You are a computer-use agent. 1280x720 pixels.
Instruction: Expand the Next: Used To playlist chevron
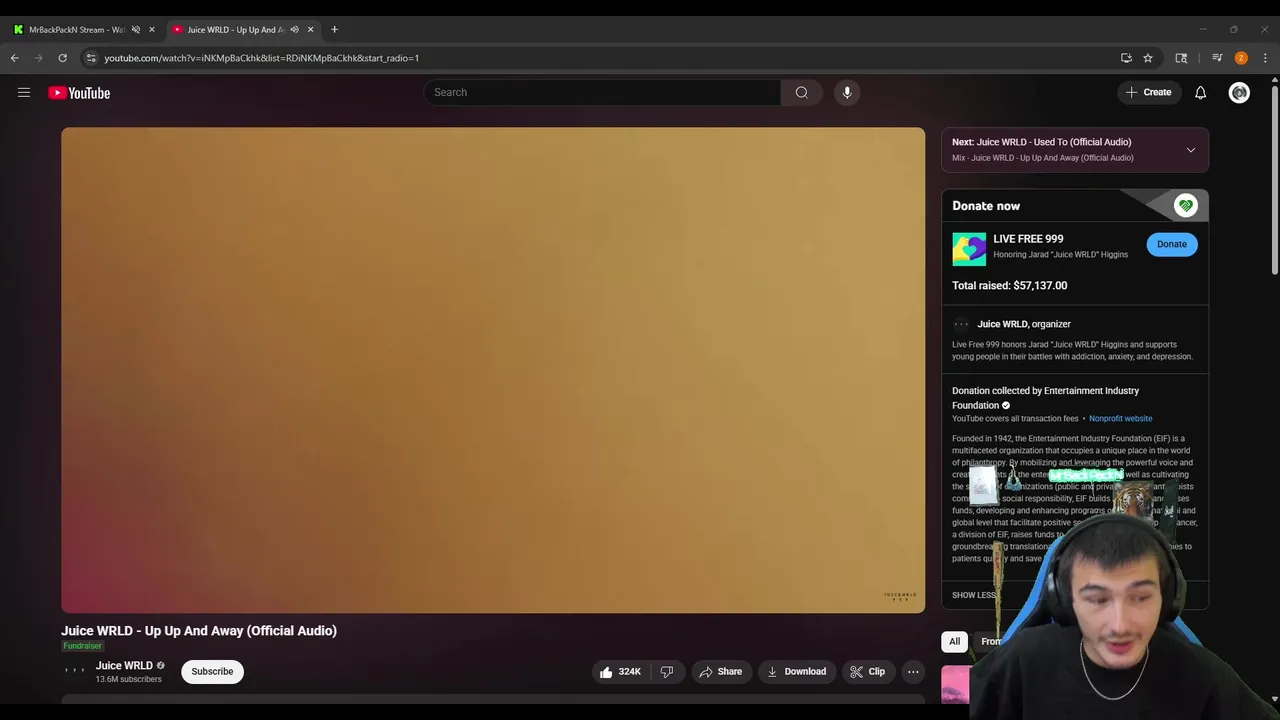pos(1190,150)
